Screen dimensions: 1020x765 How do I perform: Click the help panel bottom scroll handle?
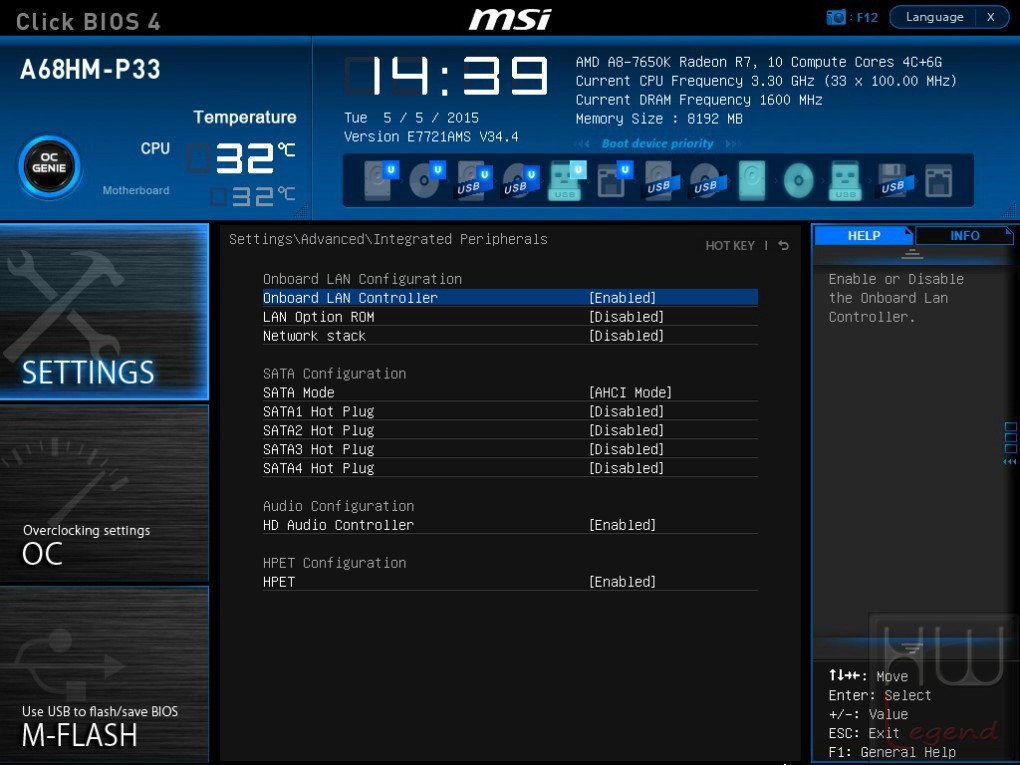click(x=911, y=648)
